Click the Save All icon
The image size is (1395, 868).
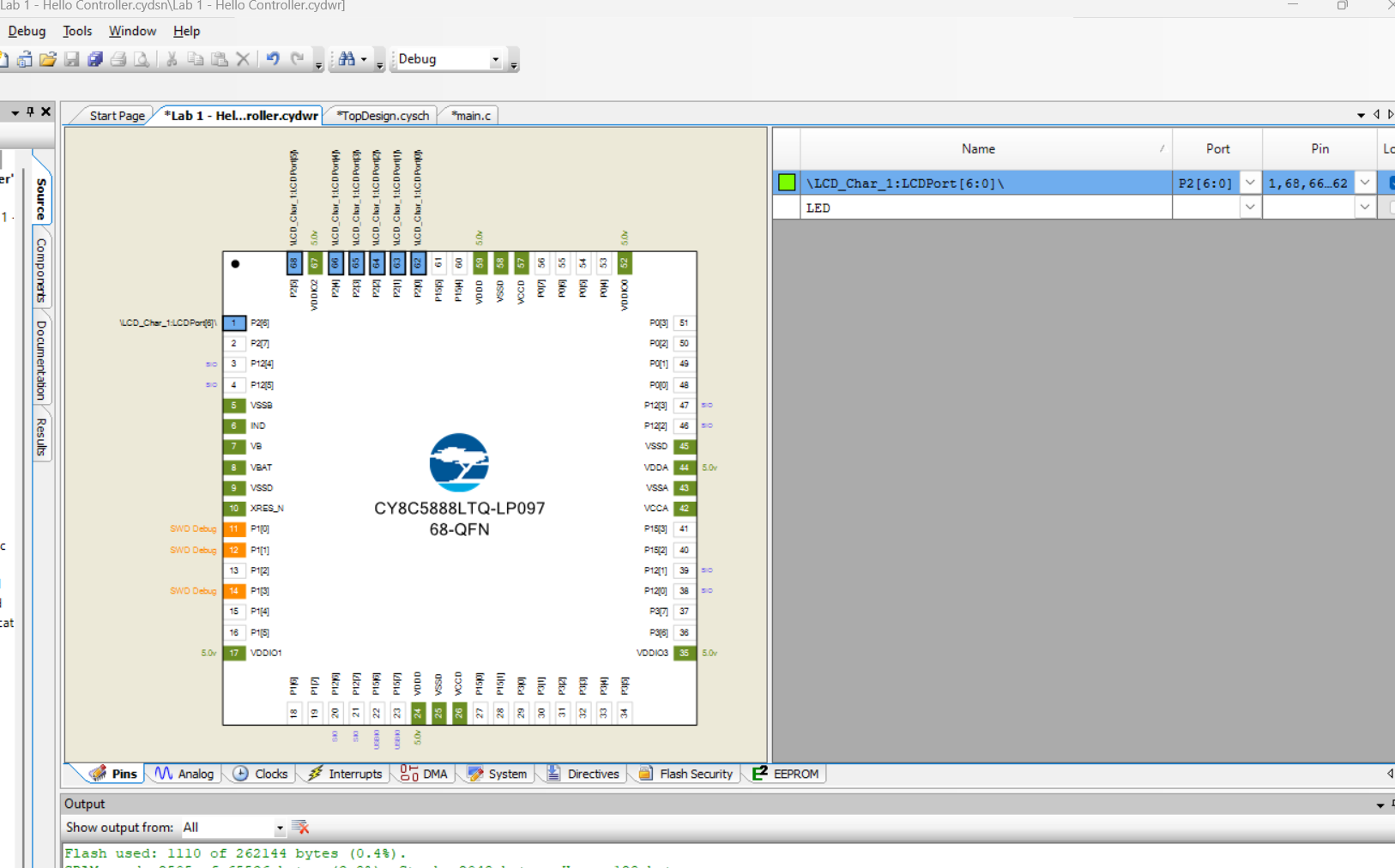tap(95, 59)
